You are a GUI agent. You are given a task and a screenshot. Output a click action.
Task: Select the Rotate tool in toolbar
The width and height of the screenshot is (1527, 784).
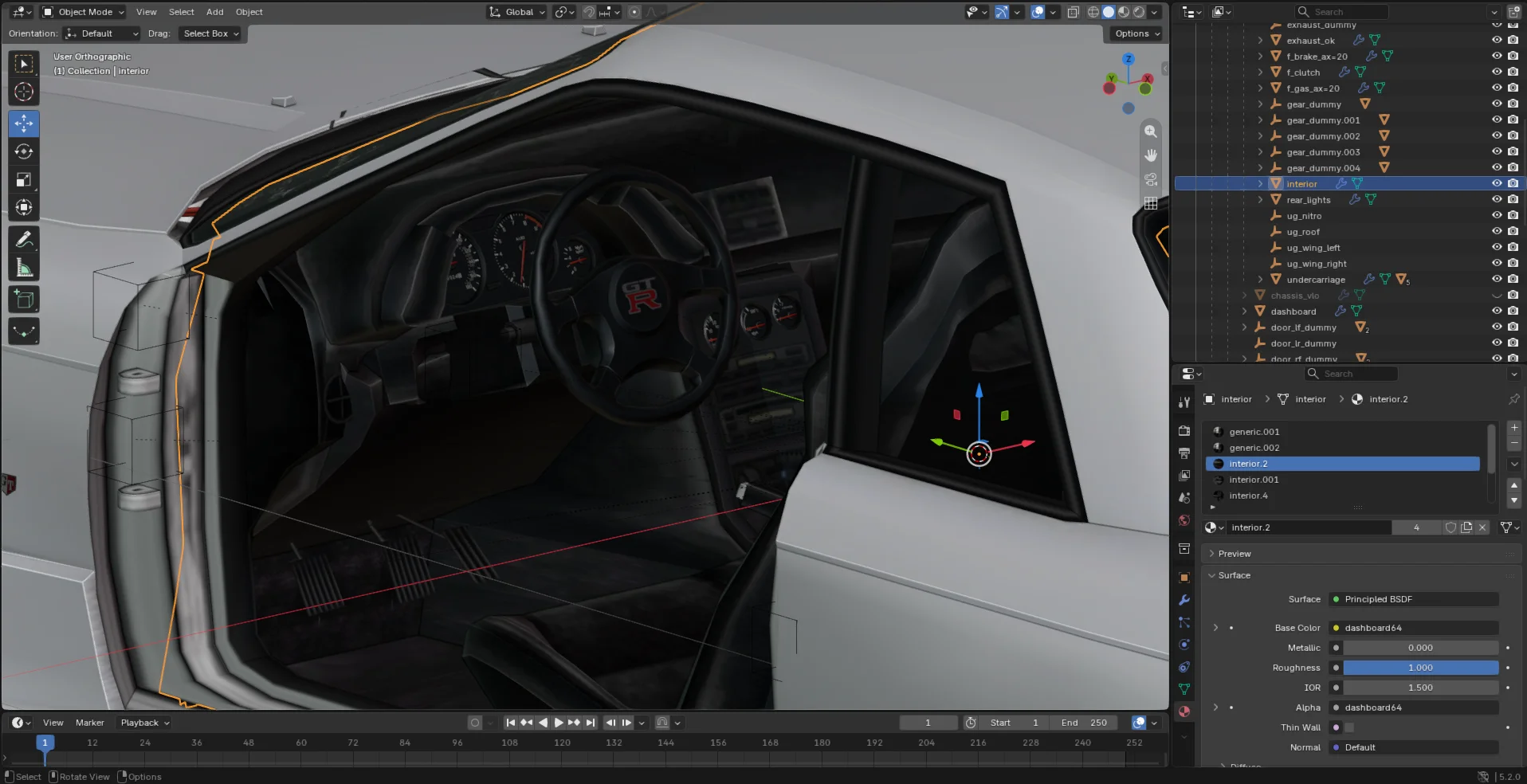[x=24, y=151]
